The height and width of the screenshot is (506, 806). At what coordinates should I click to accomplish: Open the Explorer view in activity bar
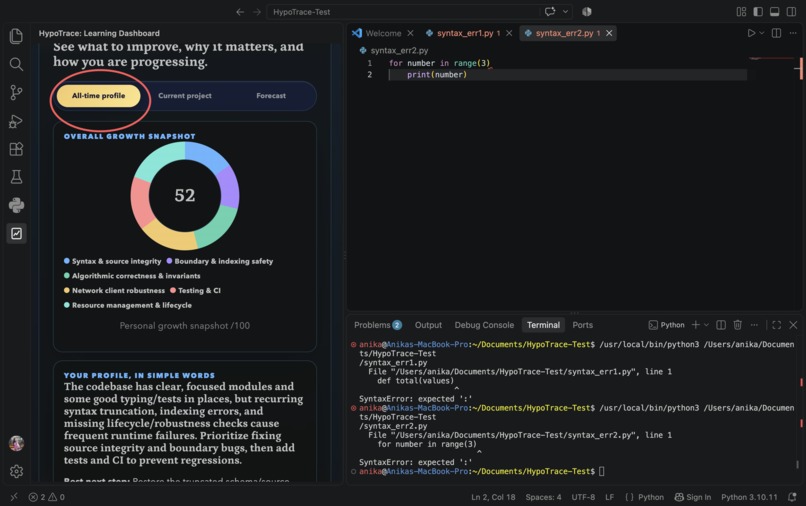[16, 36]
